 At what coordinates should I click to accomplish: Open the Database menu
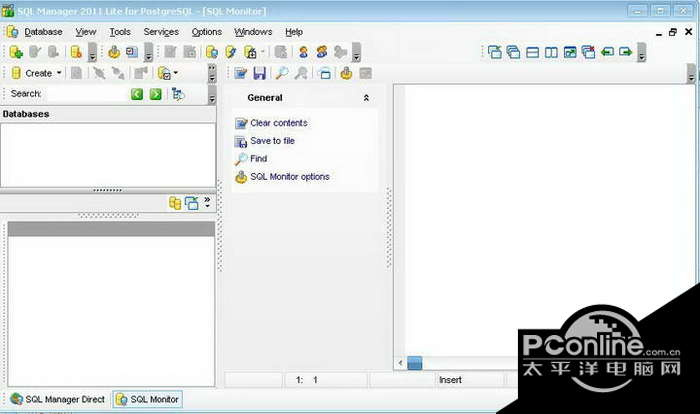tap(43, 32)
